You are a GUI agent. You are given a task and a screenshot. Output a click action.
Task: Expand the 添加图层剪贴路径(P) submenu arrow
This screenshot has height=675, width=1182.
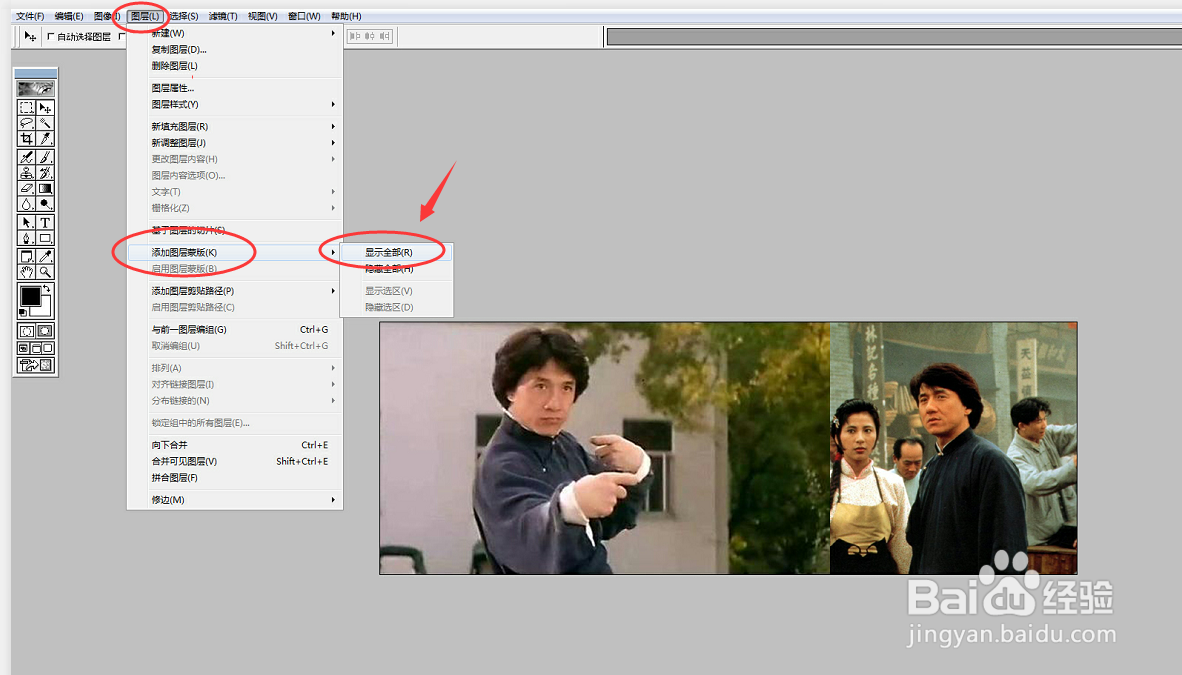click(x=333, y=290)
